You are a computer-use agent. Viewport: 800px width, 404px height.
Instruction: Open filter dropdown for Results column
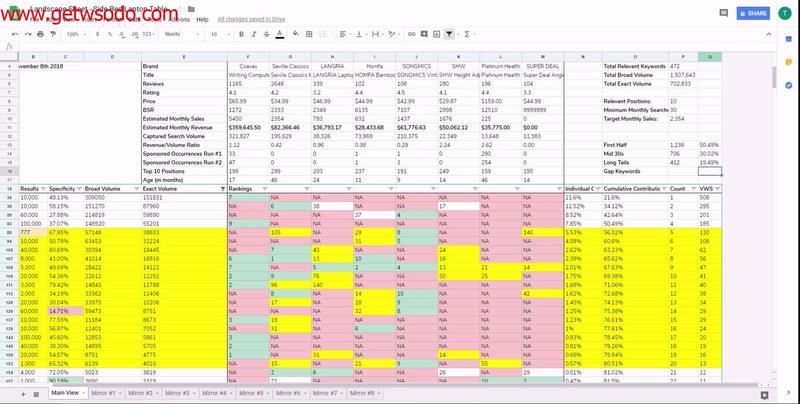coord(43,189)
